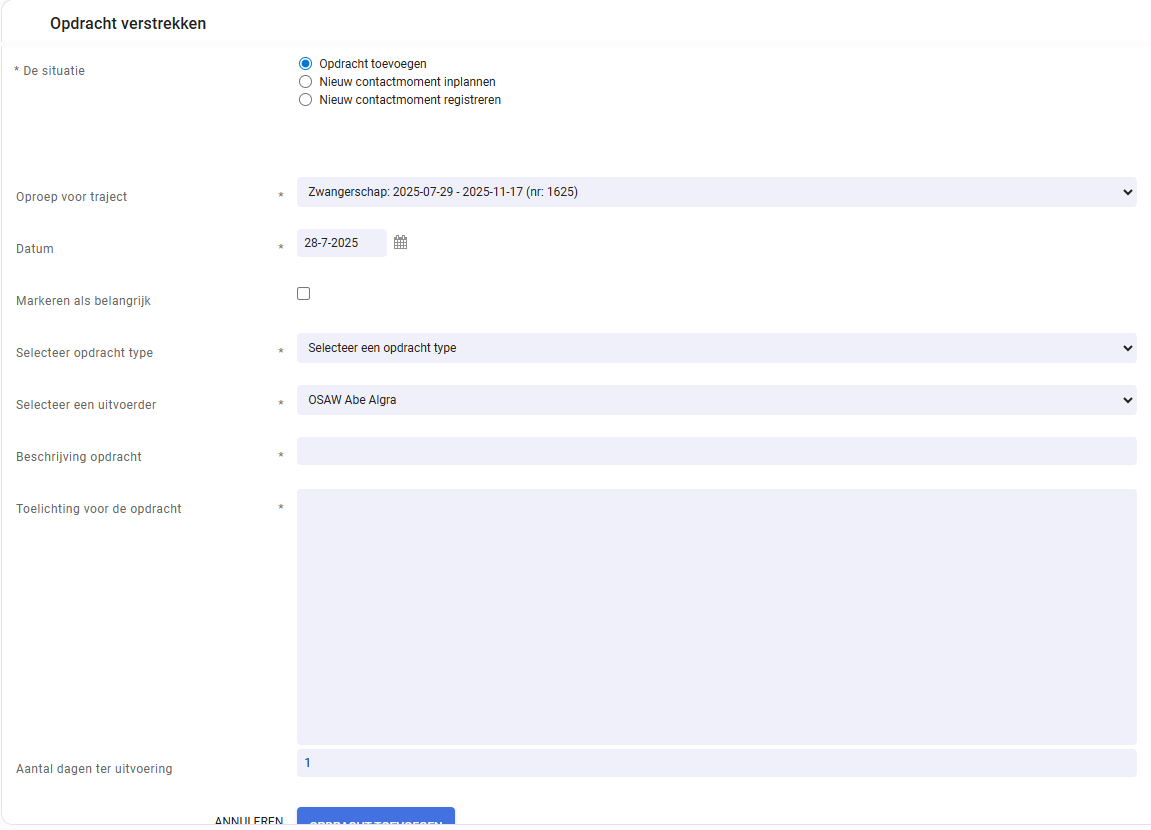Expand the Selecteer een opdracht type dropdown
Screen dimensions: 1151x830
pyautogui.click(x=716, y=348)
